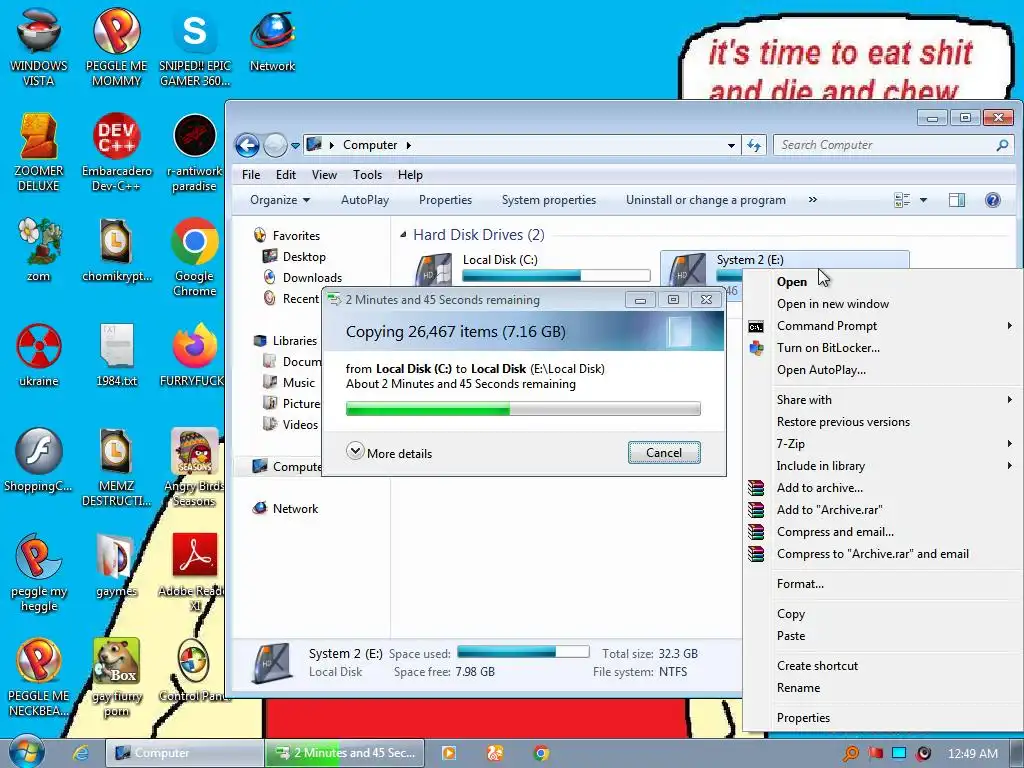Expand the address bar history dropdown
This screenshot has width=1024, height=768.
(731, 145)
